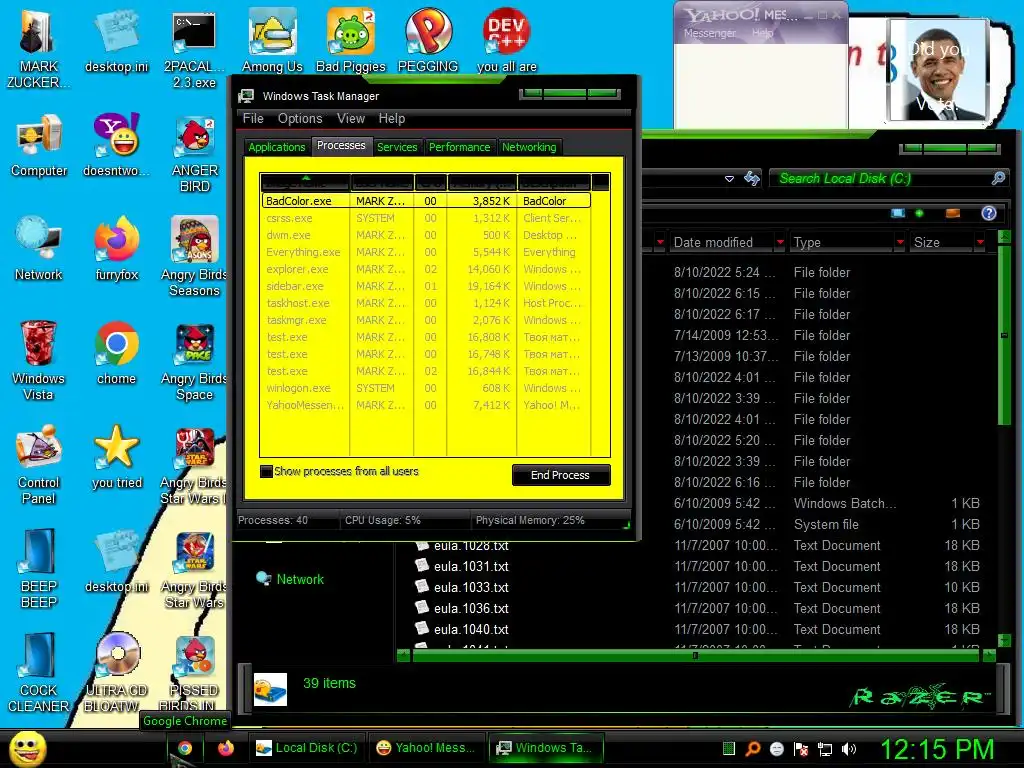Click the blue view-mode icon in Explorer
Image resolution: width=1024 pixels, height=768 pixels.
(898, 213)
